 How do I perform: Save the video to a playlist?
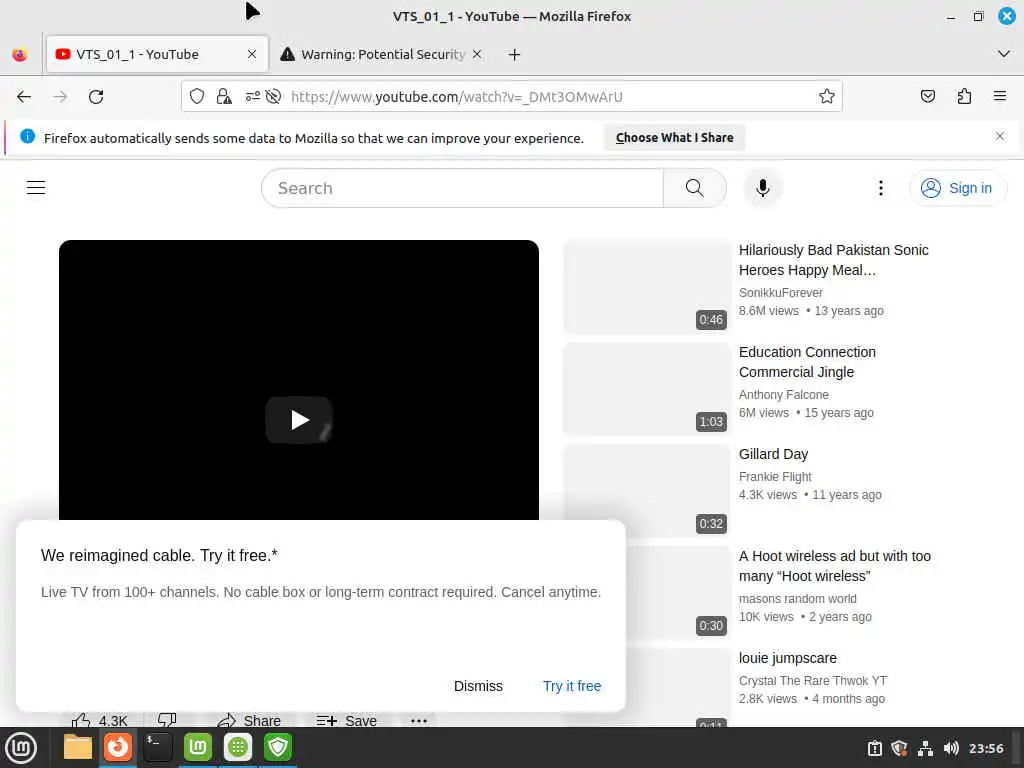point(347,720)
